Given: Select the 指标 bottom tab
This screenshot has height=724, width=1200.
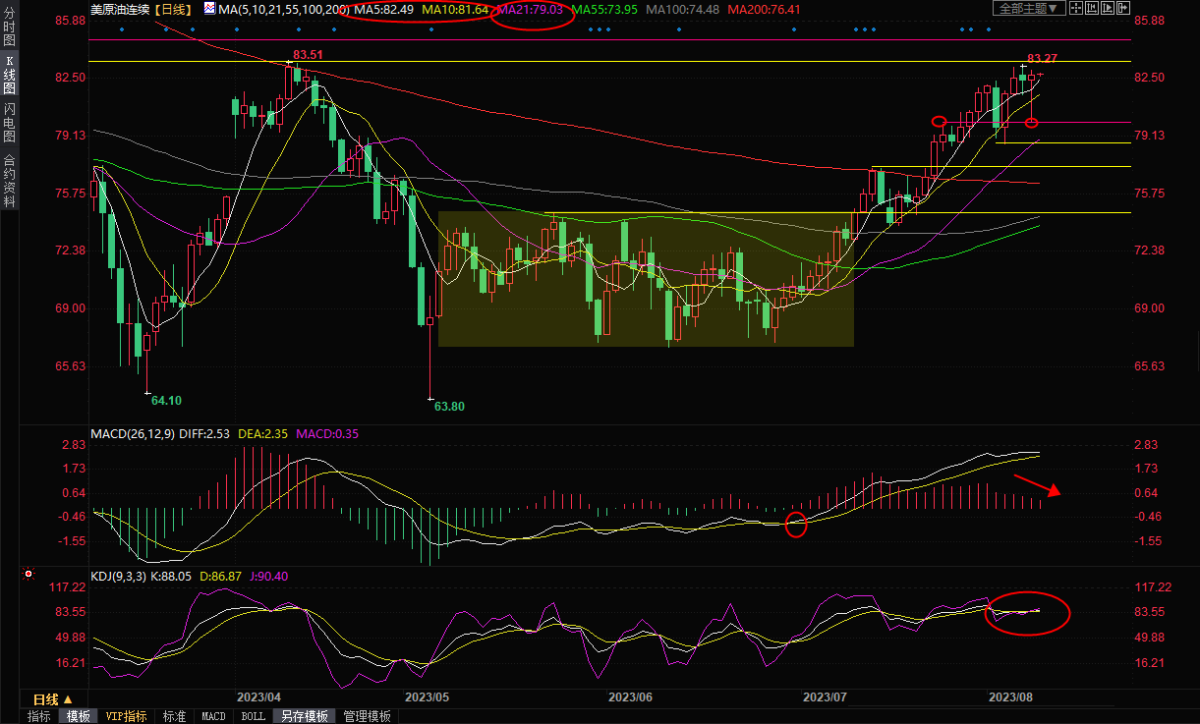Looking at the screenshot, I should (x=39, y=716).
